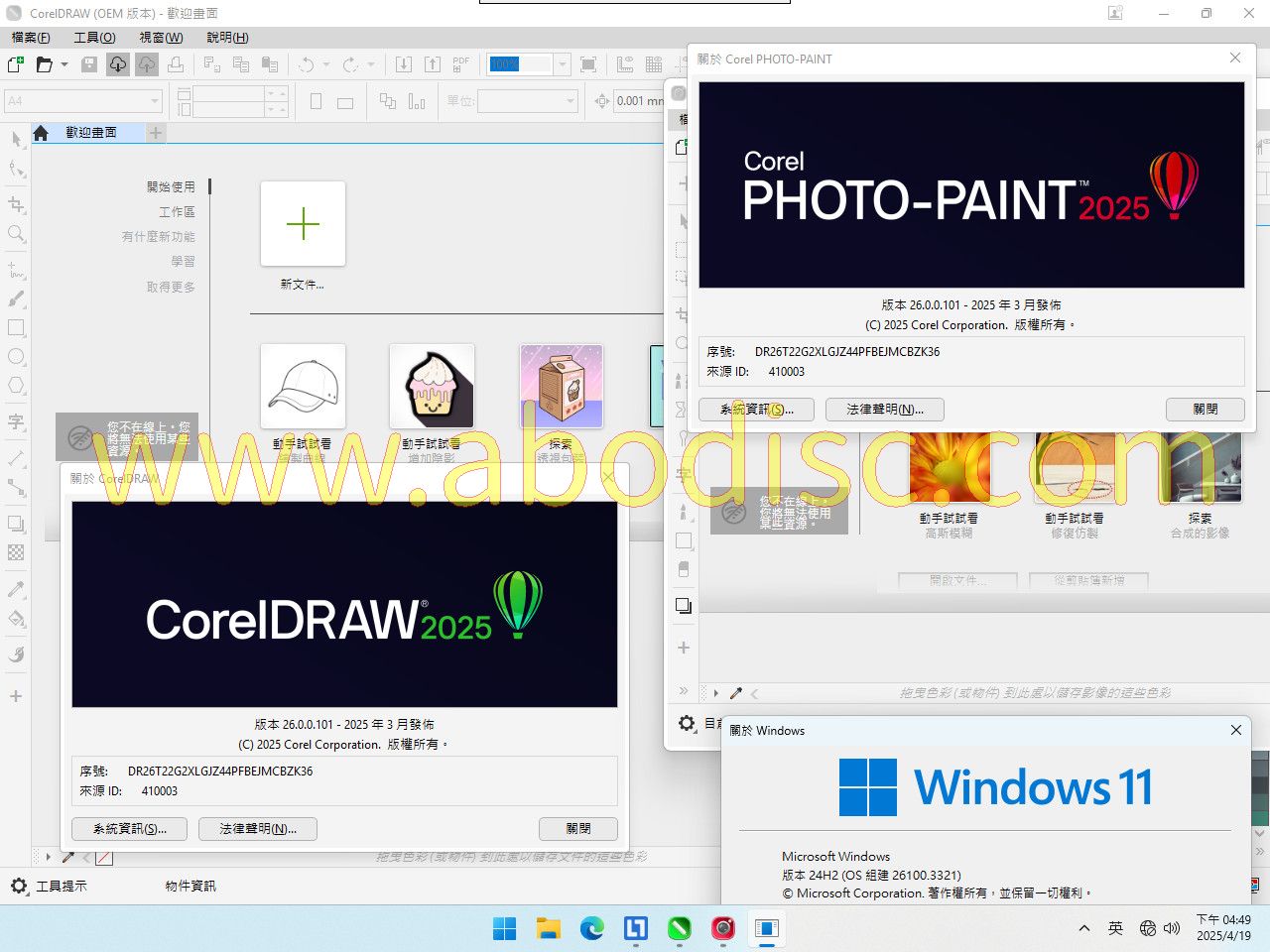
Task: Click the Redo arrow icon
Action: click(350, 64)
